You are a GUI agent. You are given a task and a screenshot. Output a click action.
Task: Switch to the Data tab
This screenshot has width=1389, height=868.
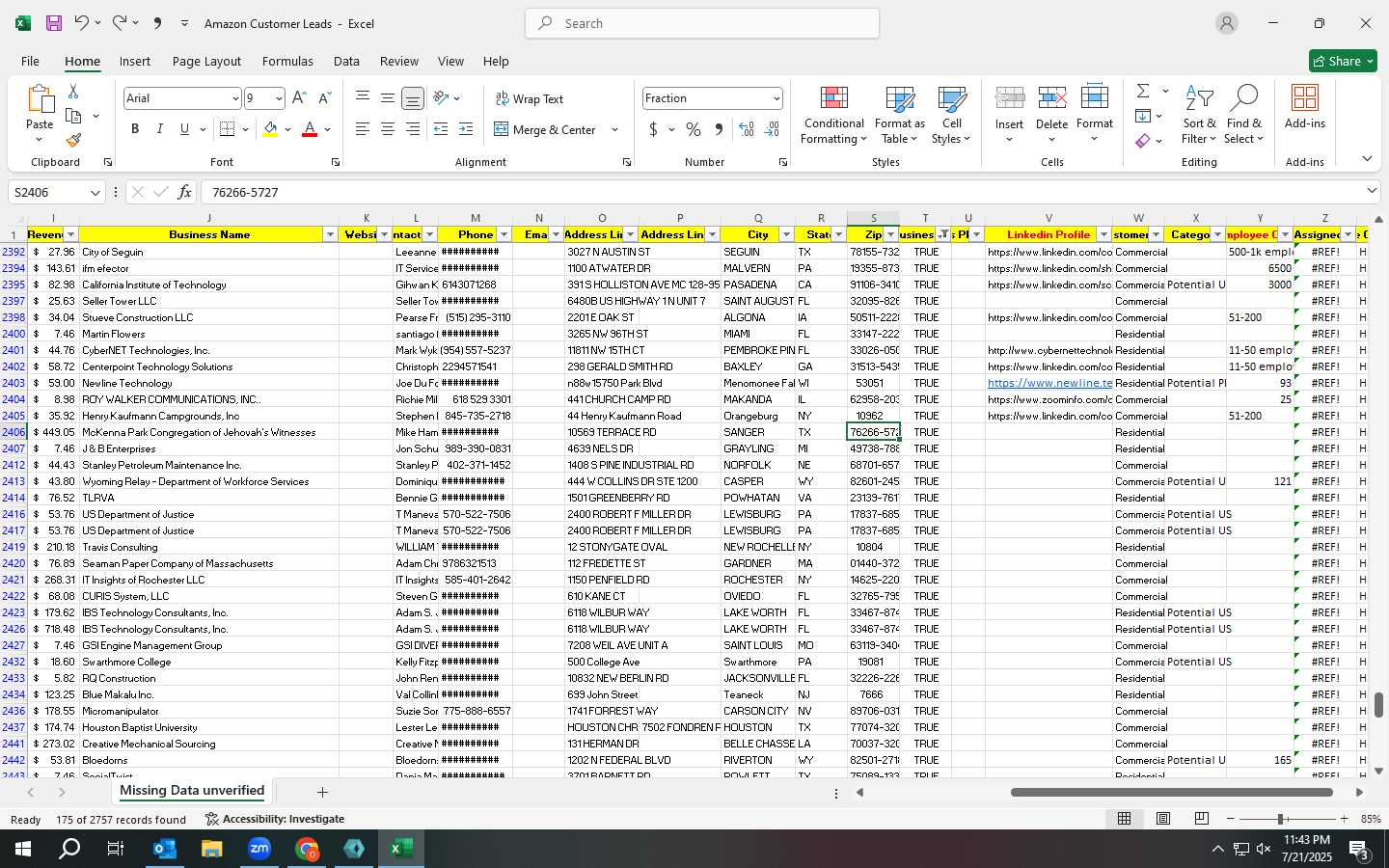coord(346,61)
